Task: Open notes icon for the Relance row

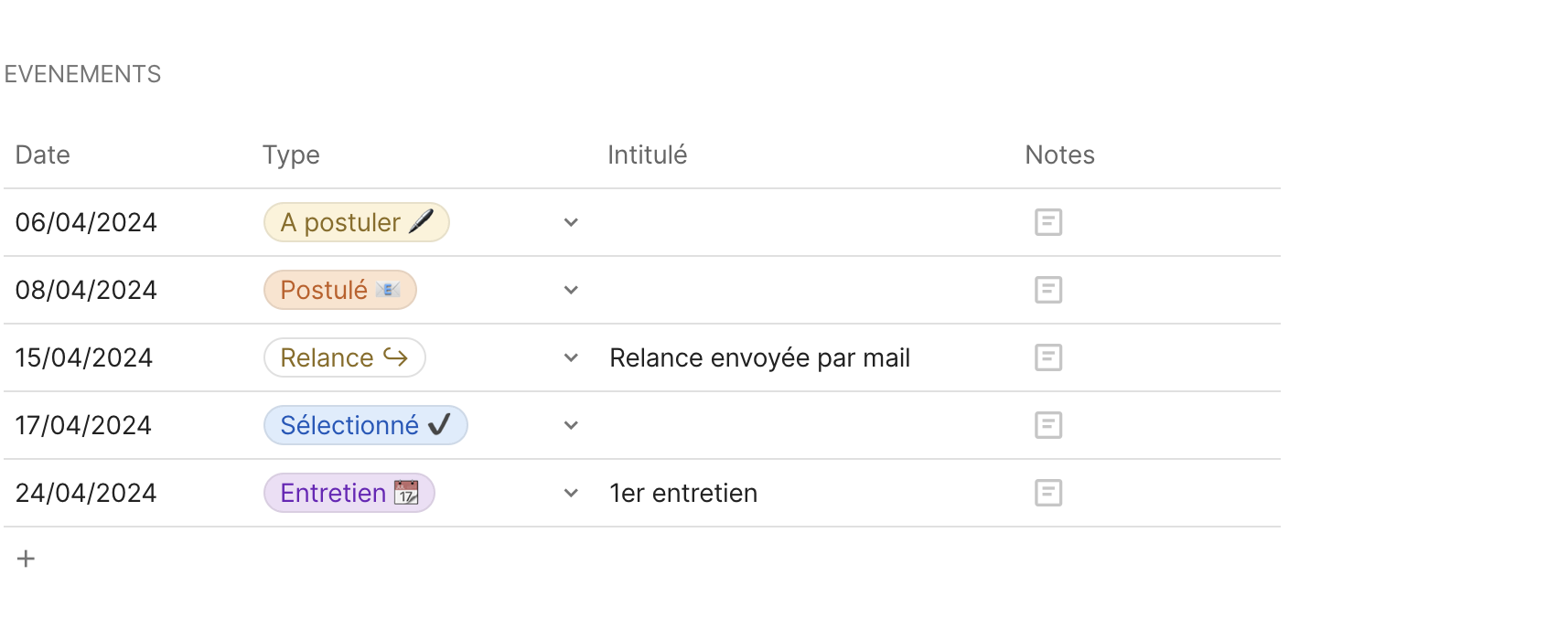Action: [x=1047, y=357]
